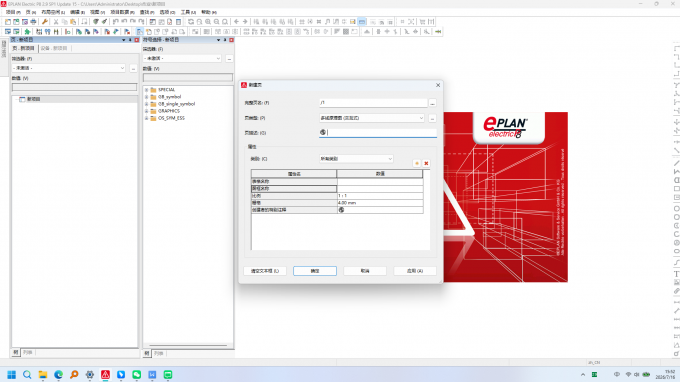
Task: Open Microsoft Edge from the taskbar
Action: coord(58,375)
